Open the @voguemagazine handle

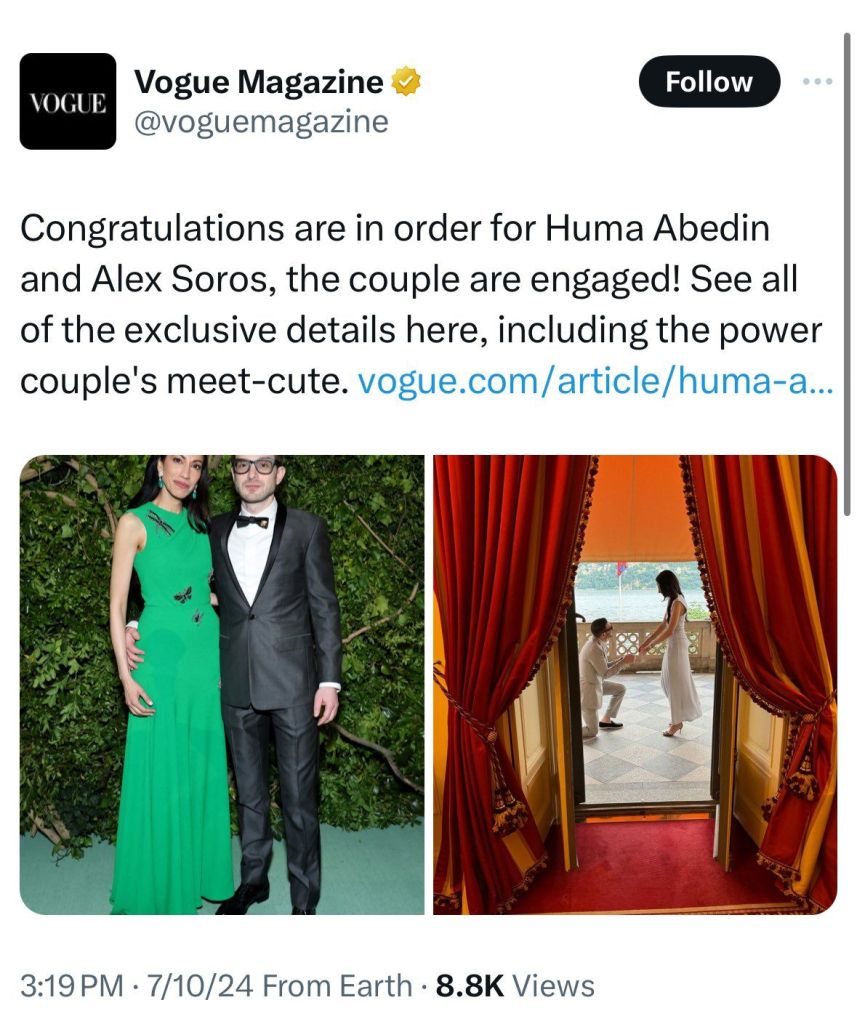261,122
